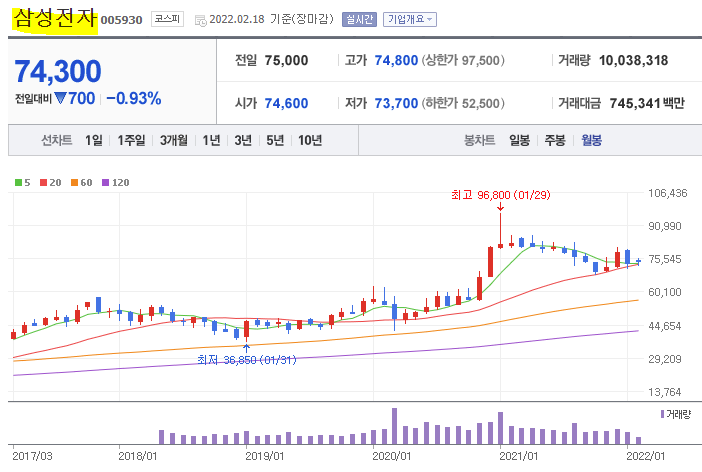Click the 고가 74,800 value
This screenshot has height=472, width=702.
396,60
